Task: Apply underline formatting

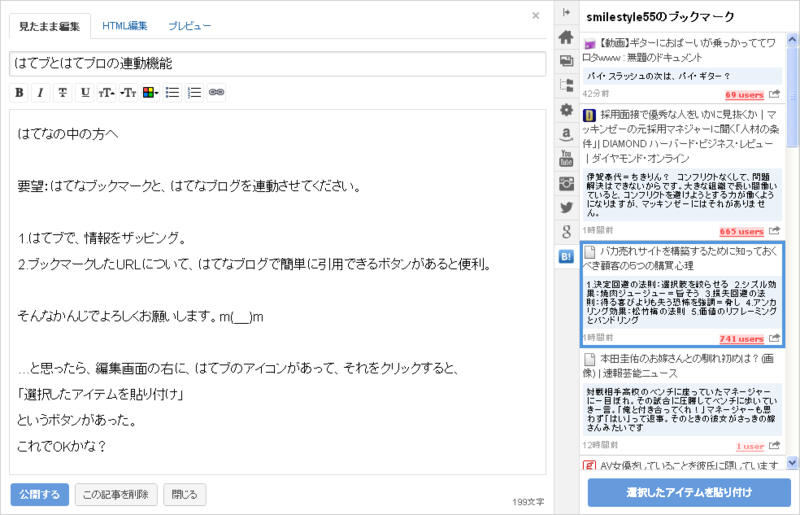Action: 85,92
